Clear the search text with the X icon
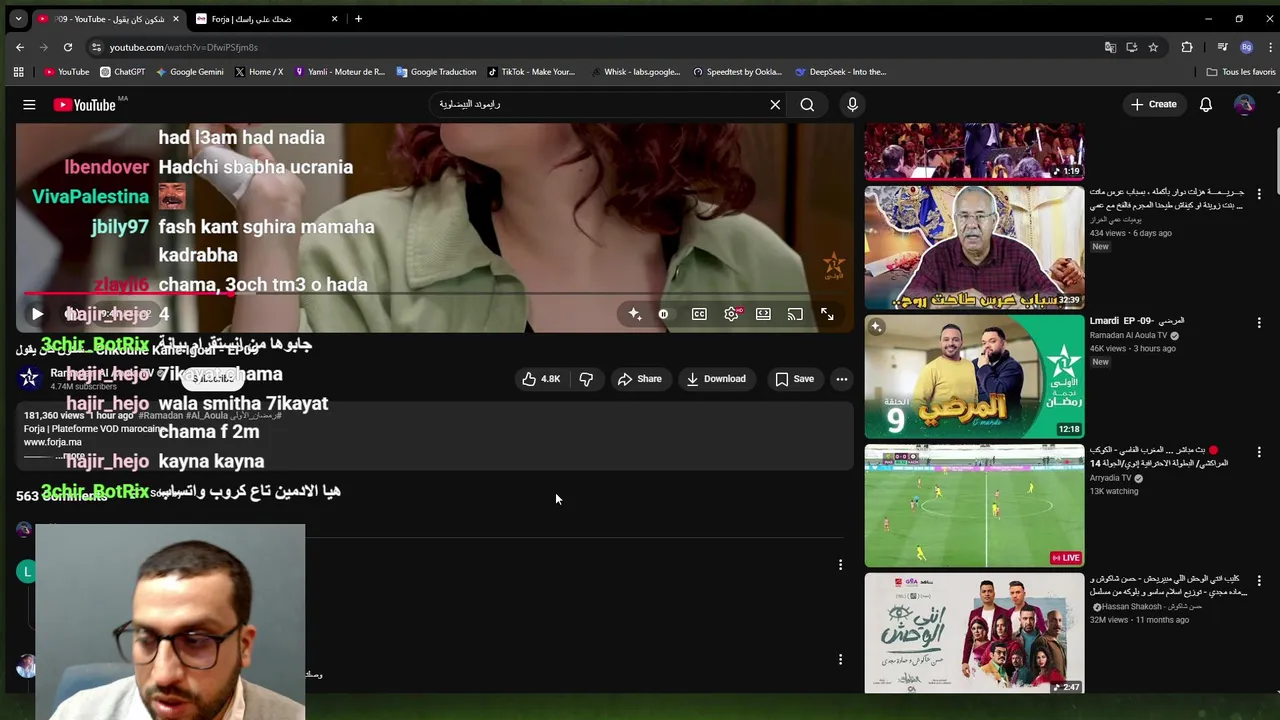 pyautogui.click(x=775, y=104)
